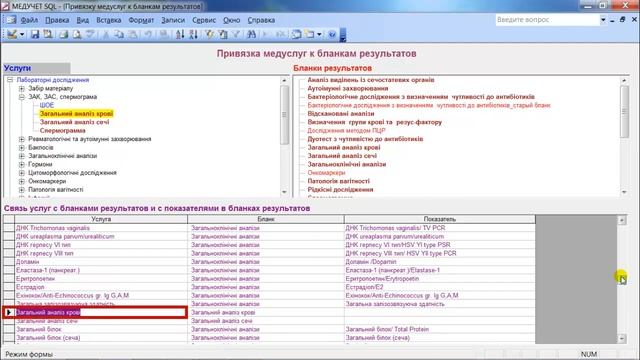The height and width of the screenshot is (360, 640).
Task: Click row selector for Естрадіол row
Action: tap(9, 287)
